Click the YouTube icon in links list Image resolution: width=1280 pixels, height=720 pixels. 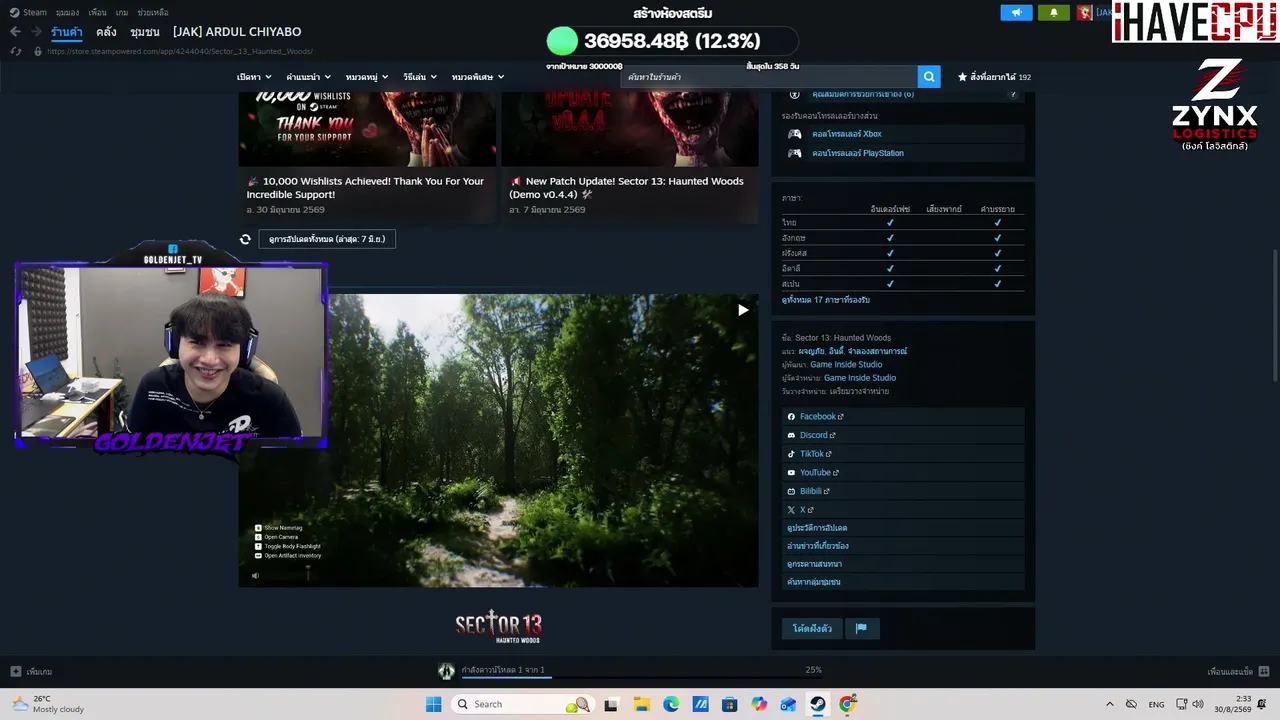click(791, 473)
